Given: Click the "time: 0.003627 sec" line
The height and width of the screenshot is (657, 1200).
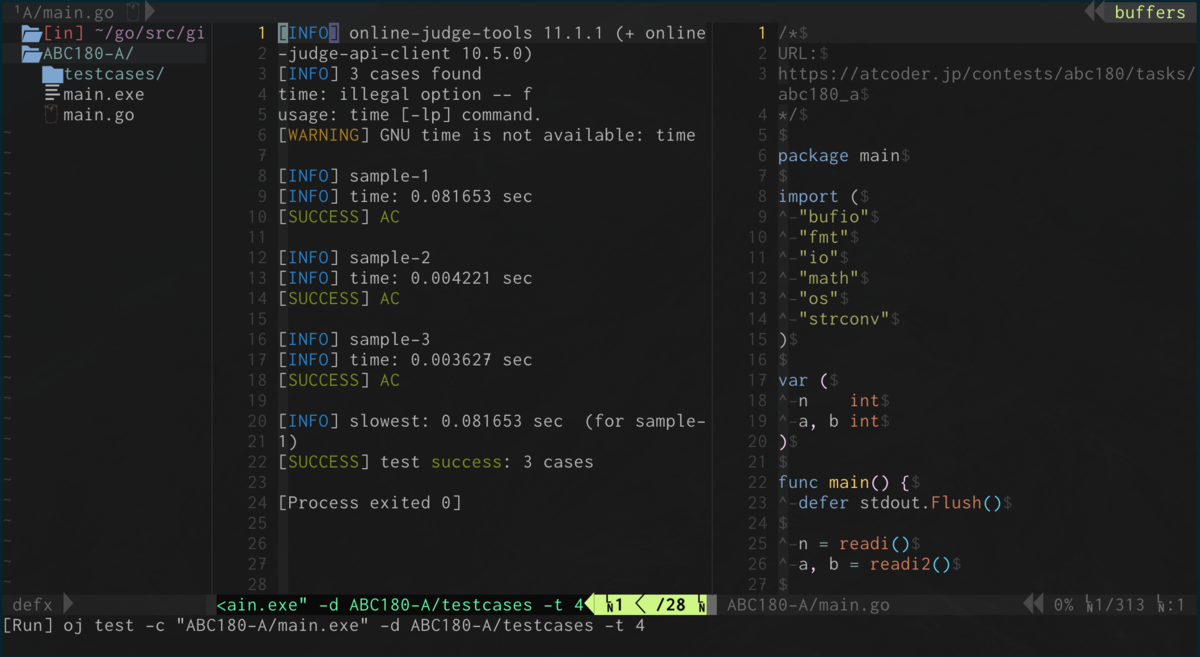Looking at the screenshot, I should pyautogui.click(x=405, y=360).
